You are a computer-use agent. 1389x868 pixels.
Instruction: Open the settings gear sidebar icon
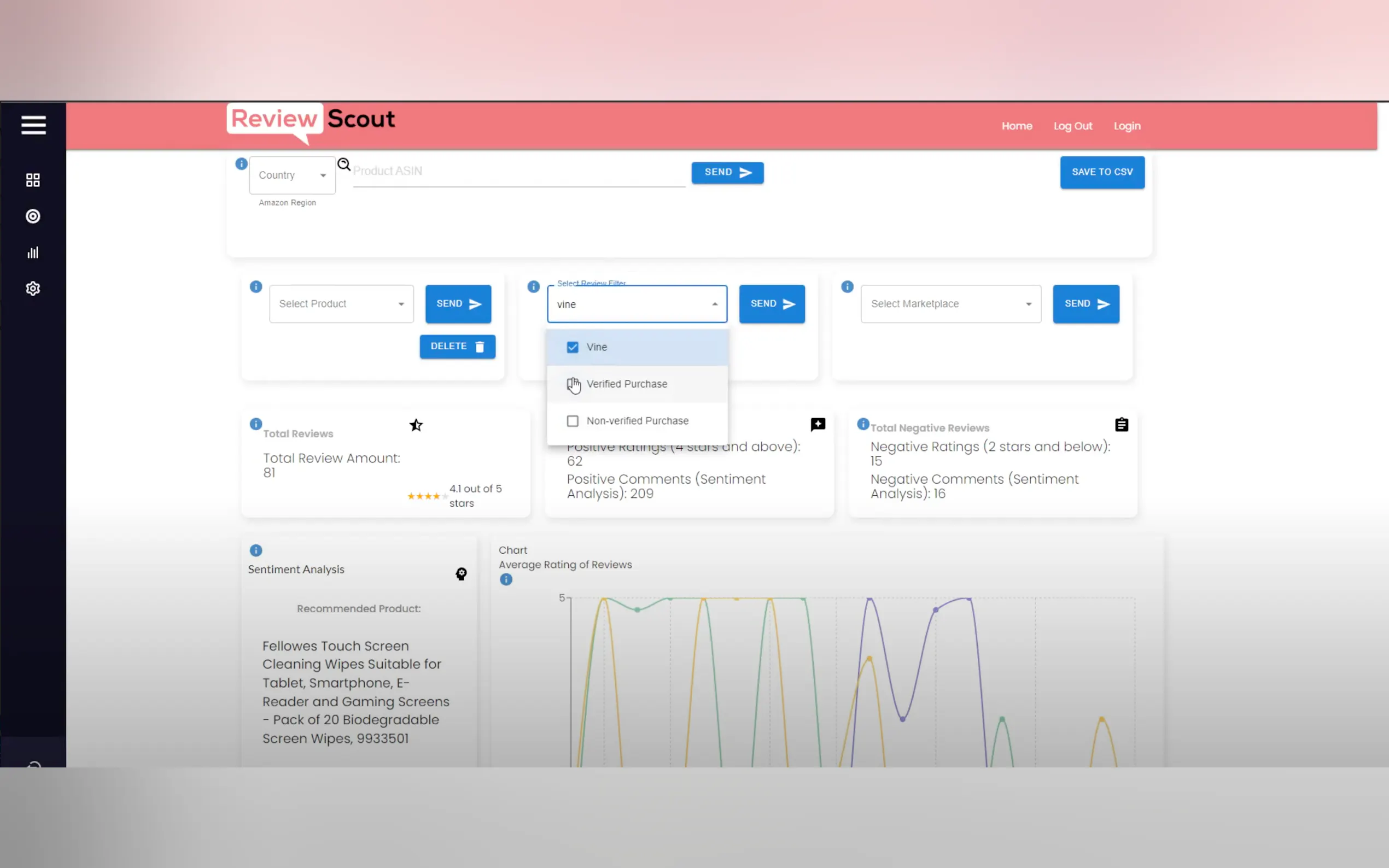[33, 288]
